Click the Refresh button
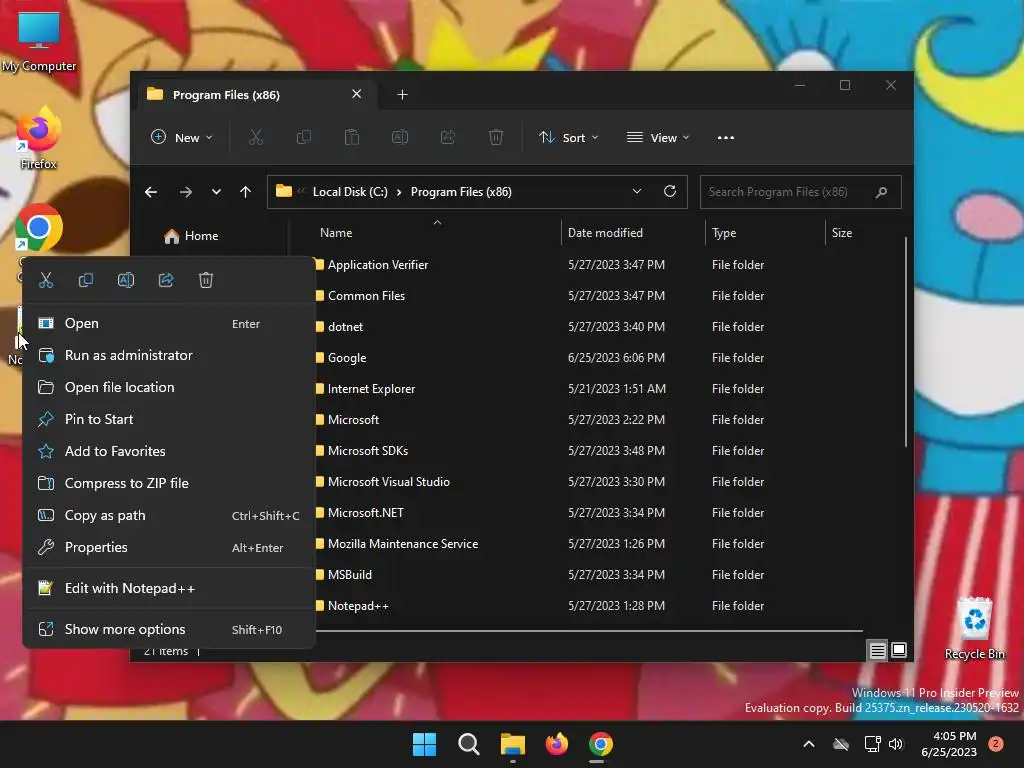The height and width of the screenshot is (768, 1024). (x=670, y=191)
